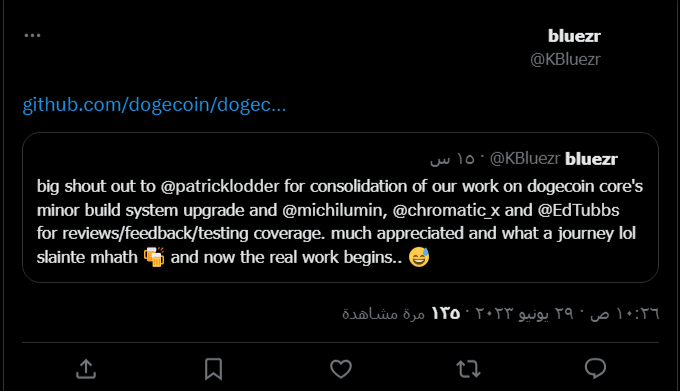Open the three-dot more options menu
This screenshot has width=680, height=391.
33,35
